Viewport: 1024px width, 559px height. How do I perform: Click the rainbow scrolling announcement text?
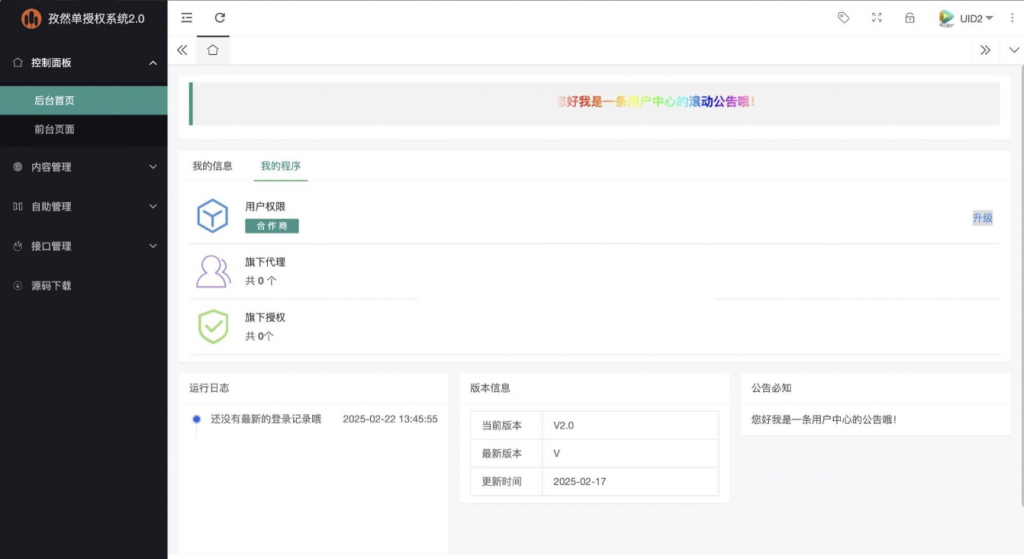tap(656, 101)
